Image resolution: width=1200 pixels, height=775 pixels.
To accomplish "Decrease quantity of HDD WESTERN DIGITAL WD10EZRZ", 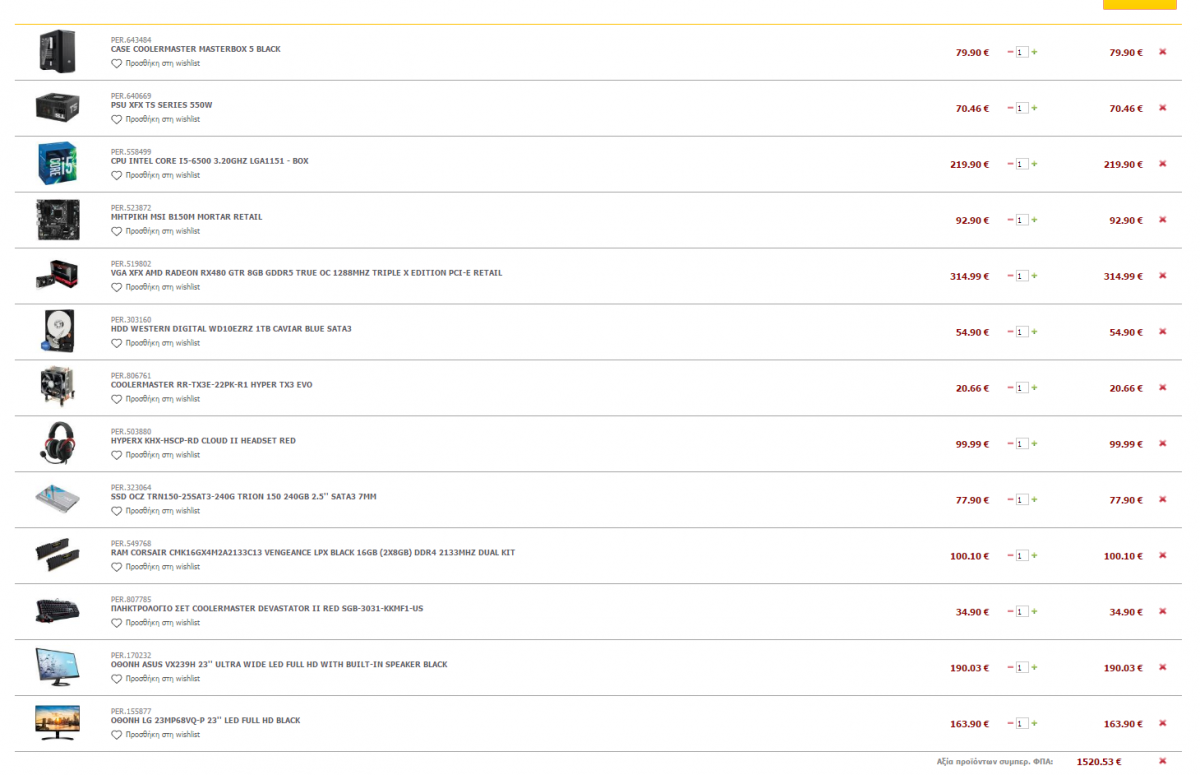I will pyautogui.click(x=1010, y=332).
